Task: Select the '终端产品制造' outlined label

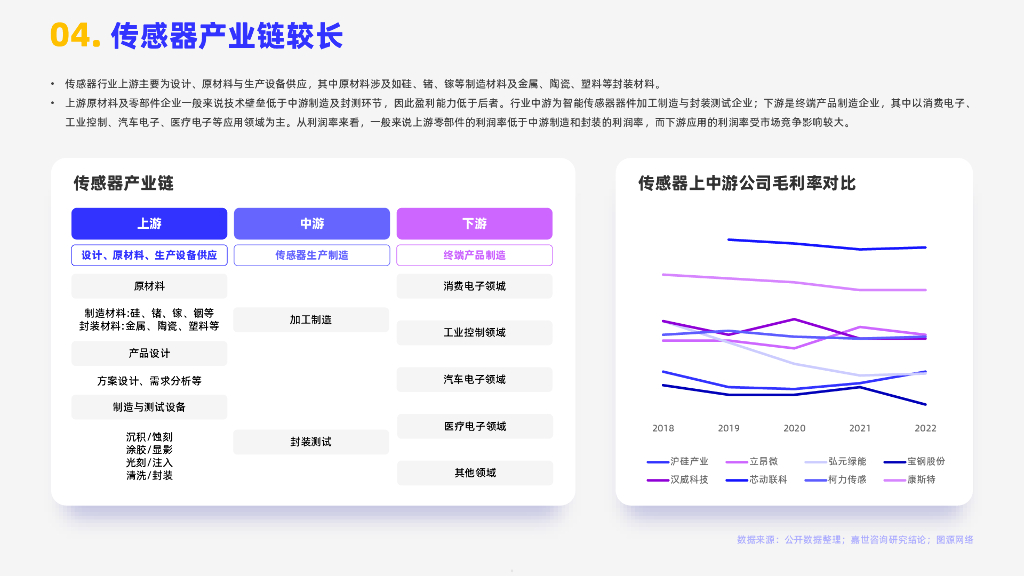Action: (474, 255)
